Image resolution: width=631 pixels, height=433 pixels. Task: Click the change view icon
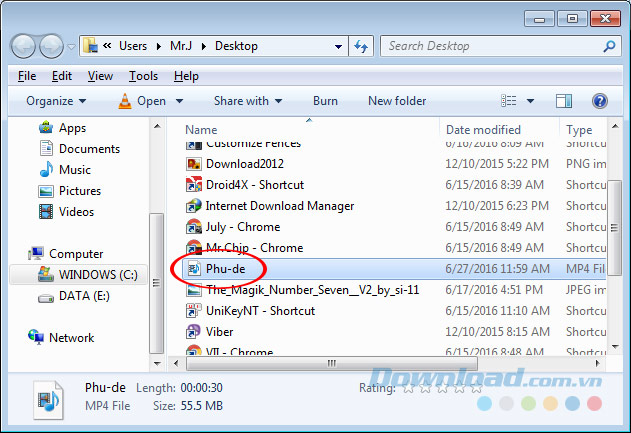(509, 101)
